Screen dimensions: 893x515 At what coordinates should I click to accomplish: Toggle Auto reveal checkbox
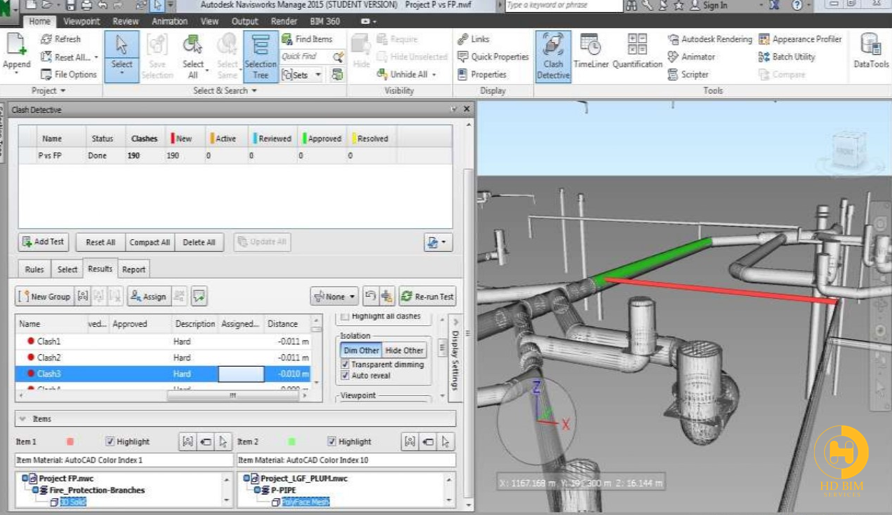[x=345, y=375]
